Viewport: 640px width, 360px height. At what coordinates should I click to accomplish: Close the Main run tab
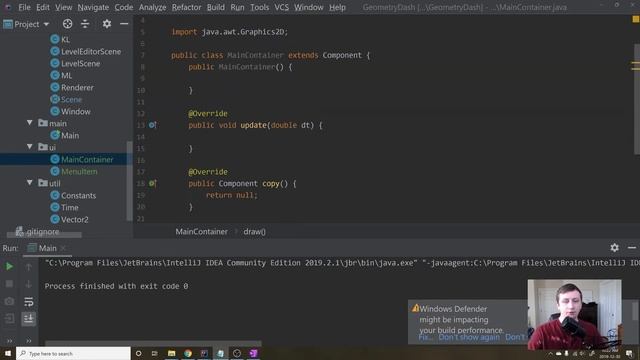63,248
